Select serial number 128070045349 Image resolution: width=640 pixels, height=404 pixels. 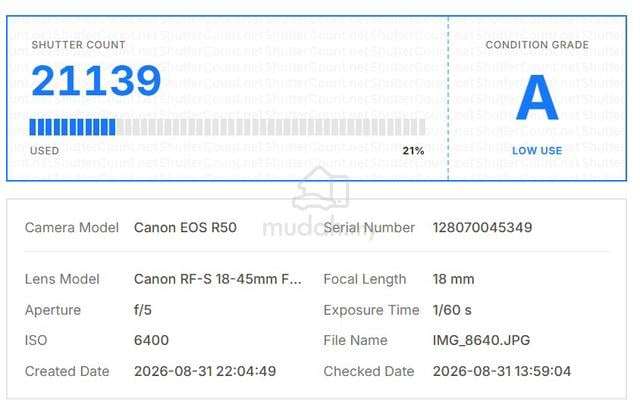pos(482,227)
